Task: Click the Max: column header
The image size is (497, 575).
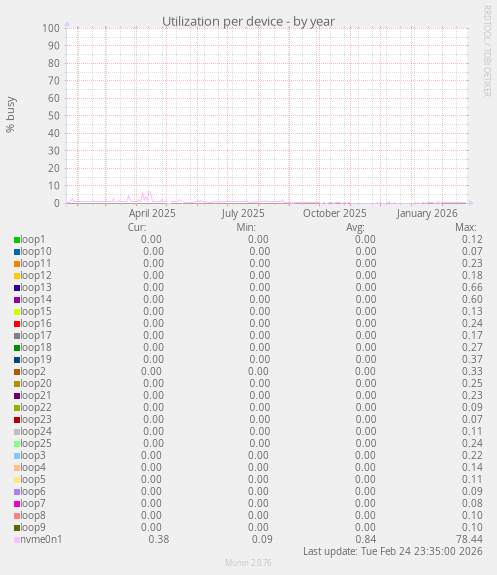Action: pyautogui.click(x=466, y=228)
